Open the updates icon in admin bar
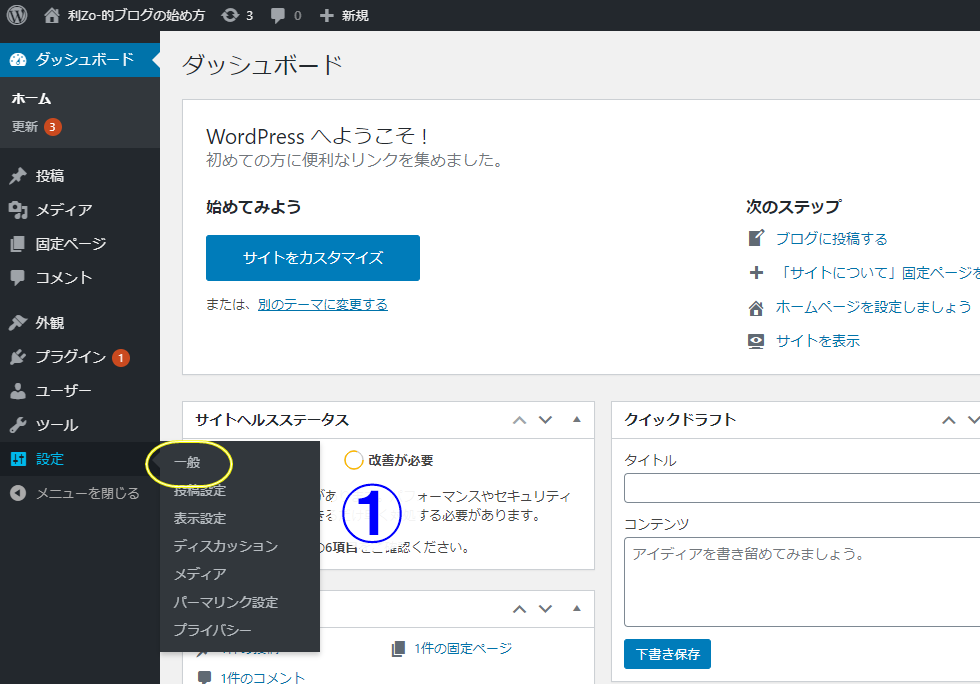Image resolution: width=980 pixels, height=684 pixels. click(231, 16)
